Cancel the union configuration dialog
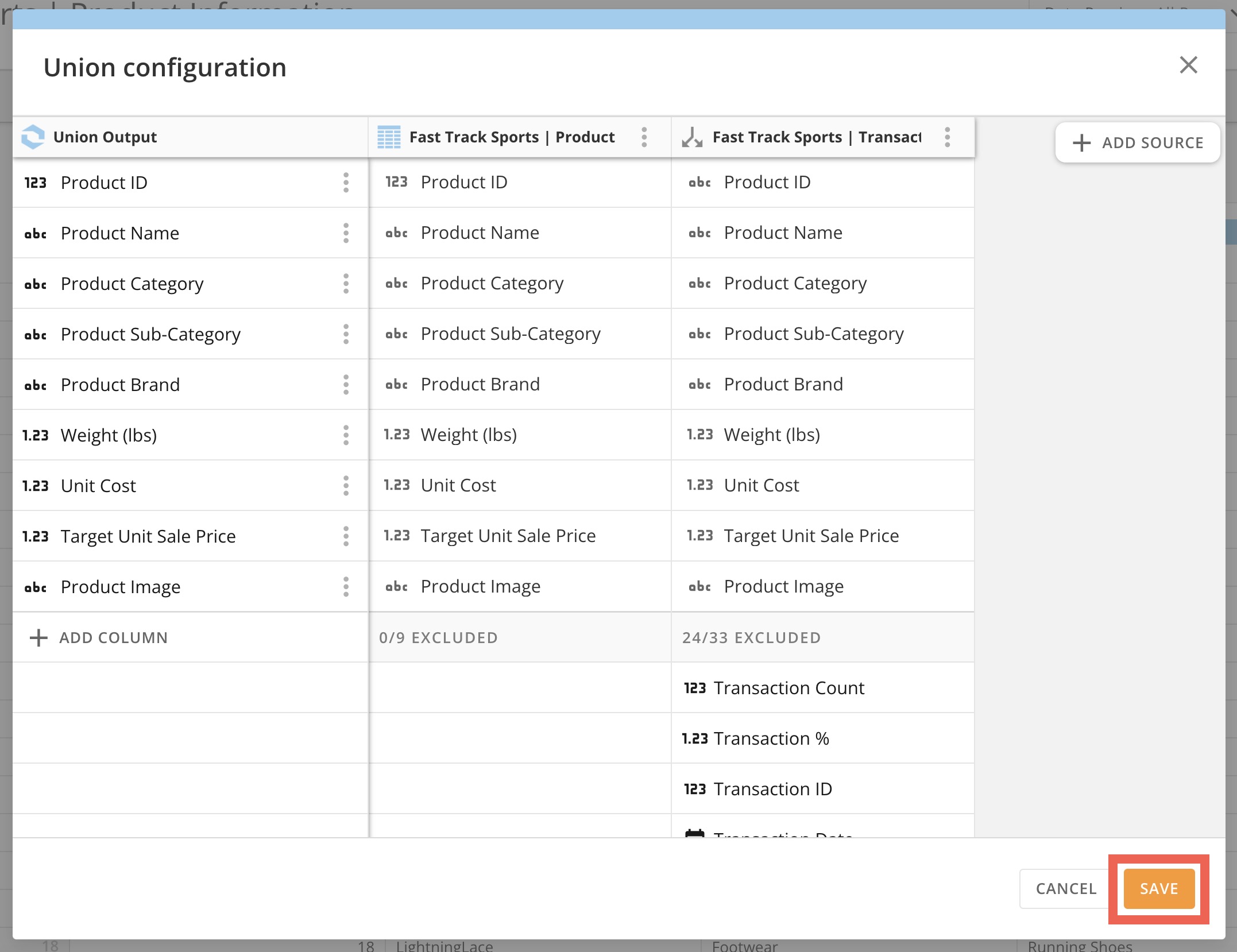 pos(1066,889)
